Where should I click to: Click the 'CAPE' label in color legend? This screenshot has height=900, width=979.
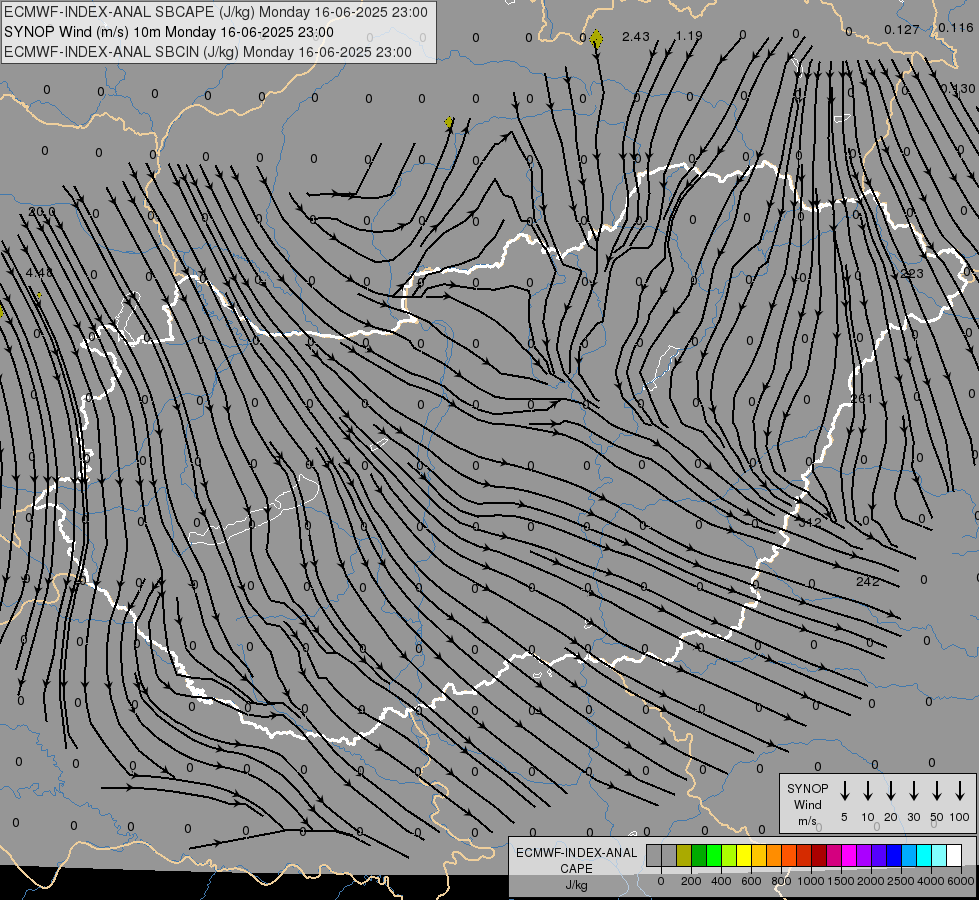point(576,868)
